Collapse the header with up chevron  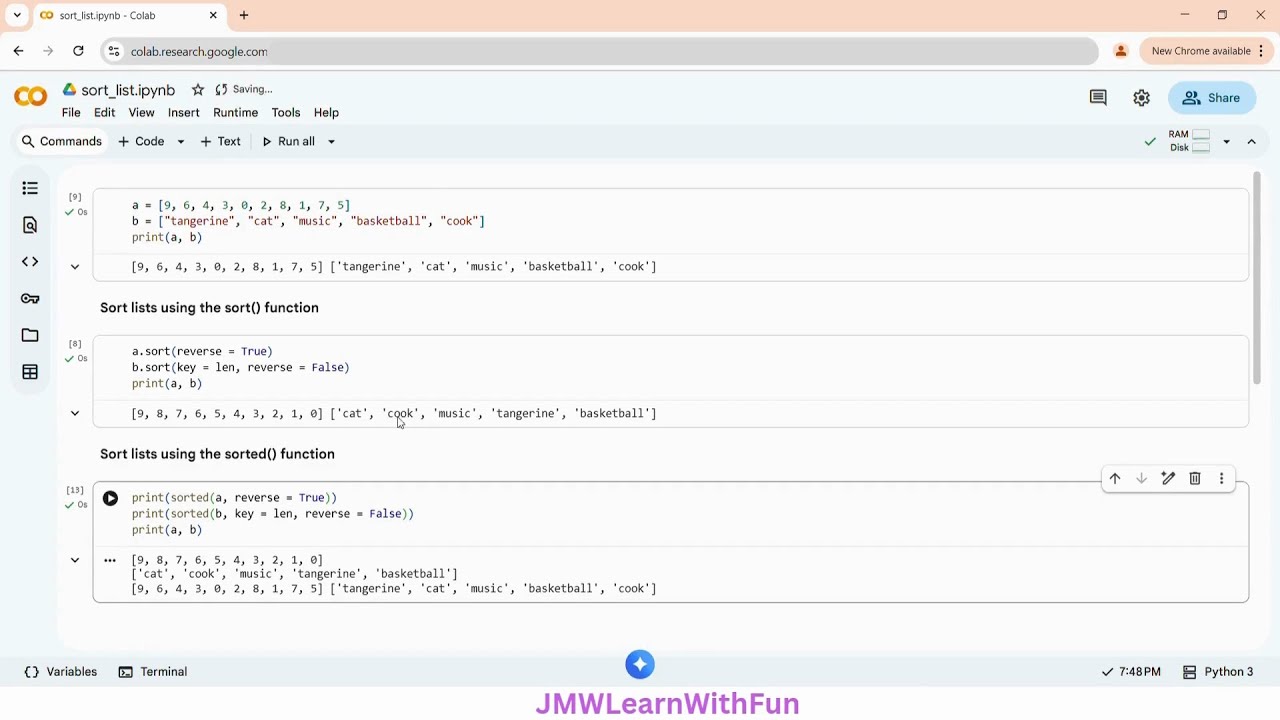coord(1251,142)
